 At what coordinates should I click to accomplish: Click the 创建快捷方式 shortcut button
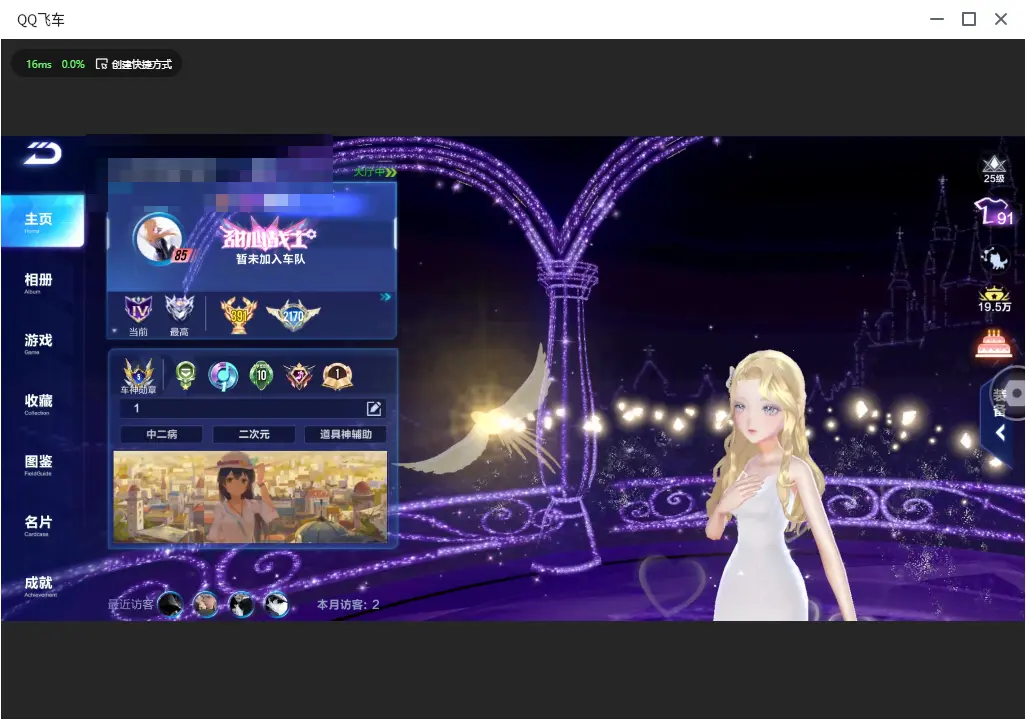tap(134, 64)
